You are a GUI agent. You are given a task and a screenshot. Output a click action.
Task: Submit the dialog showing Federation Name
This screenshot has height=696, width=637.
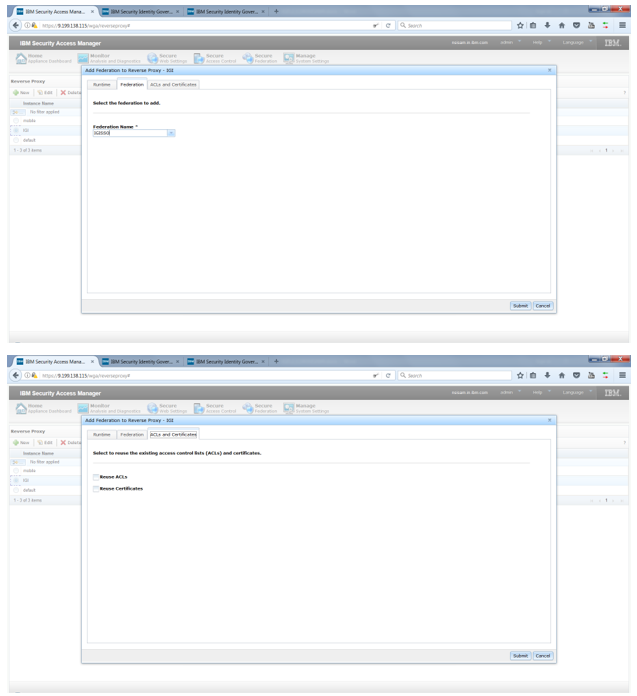520,306
